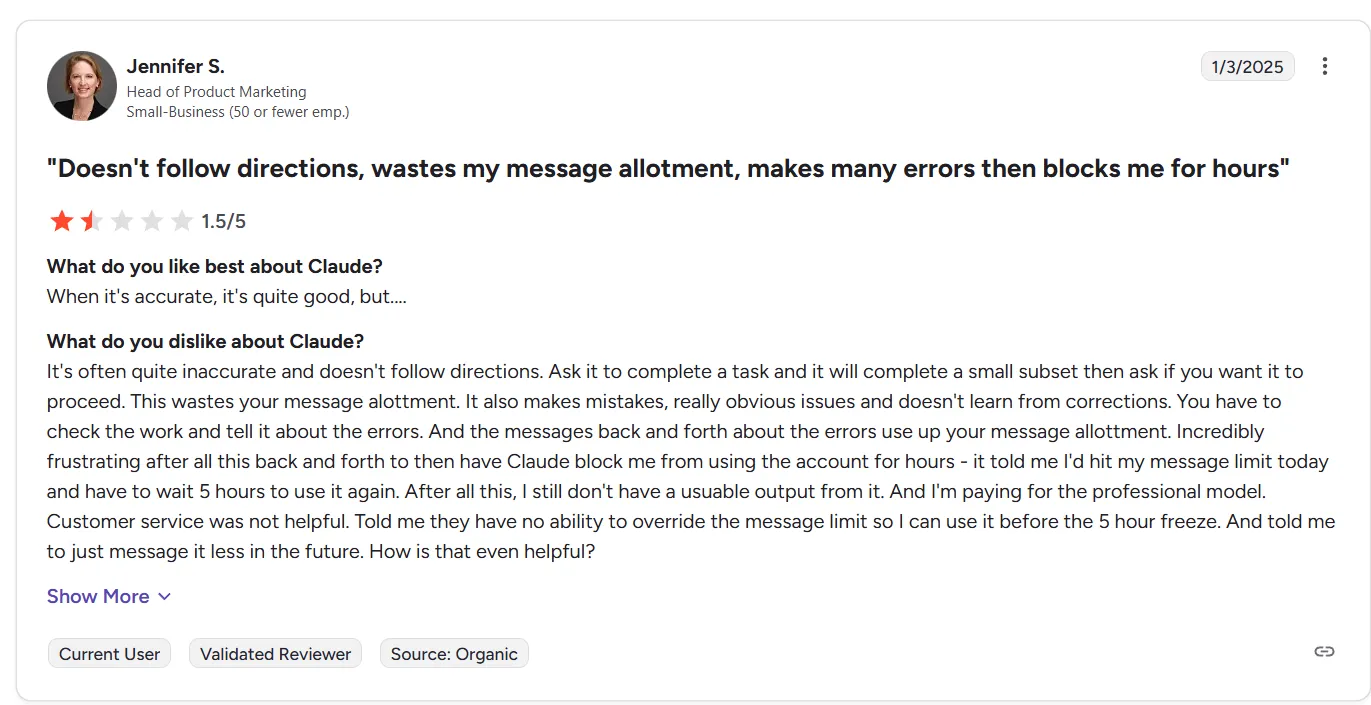Click the fifth gray star
The width and height of the screenshot is (1371, 705).
pyautogui.click(x=182, y=221)
